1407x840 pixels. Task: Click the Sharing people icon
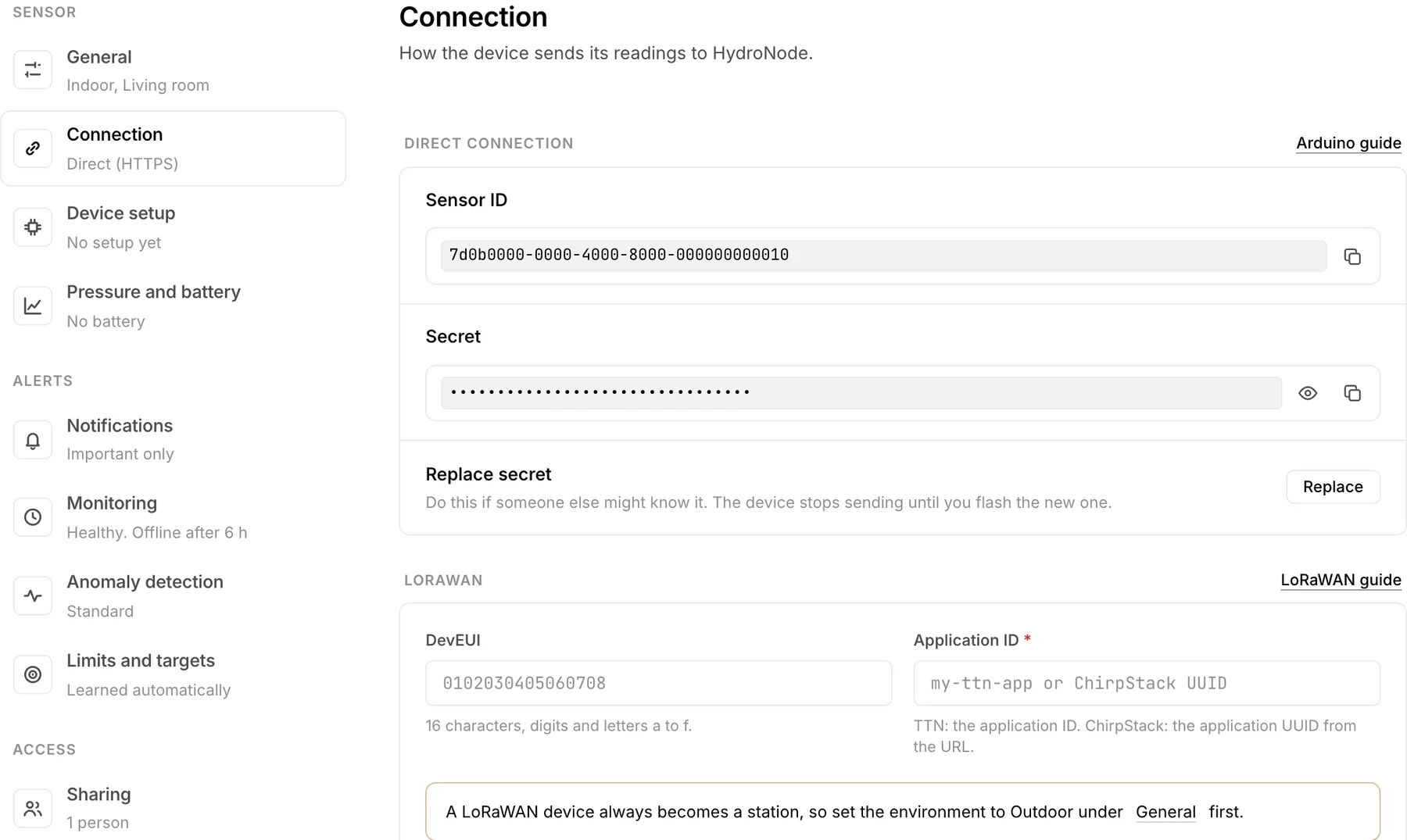click(33, 809)
